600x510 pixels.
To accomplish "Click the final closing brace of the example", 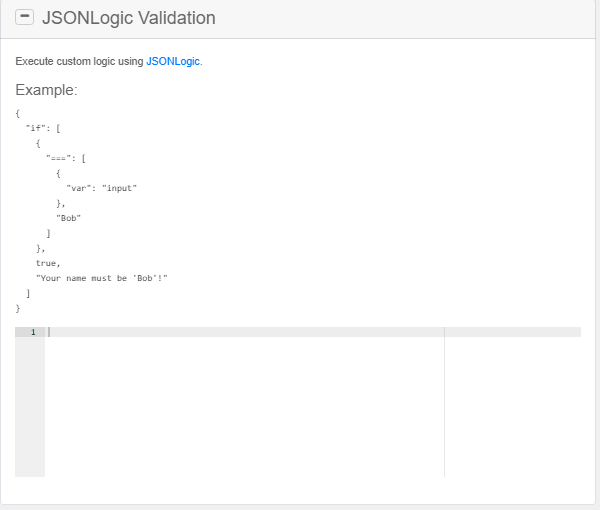I will (x=18, y=308).
